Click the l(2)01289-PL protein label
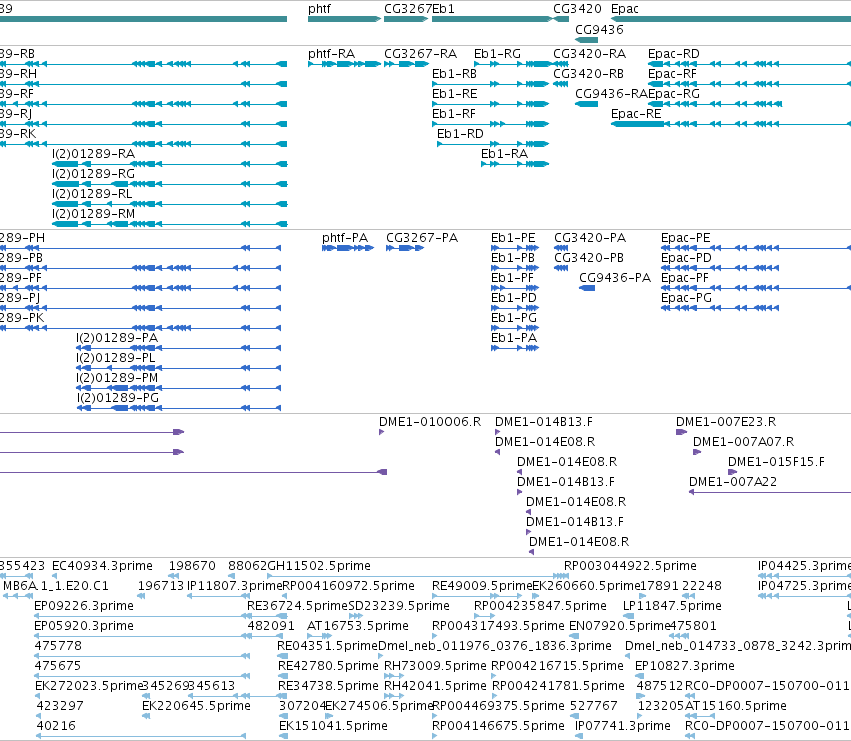 [116, 358]
